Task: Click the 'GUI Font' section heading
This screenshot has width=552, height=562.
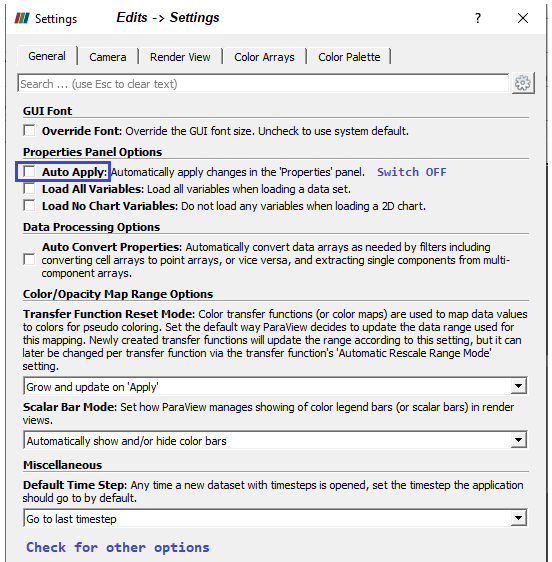Action: click(47, 111)
